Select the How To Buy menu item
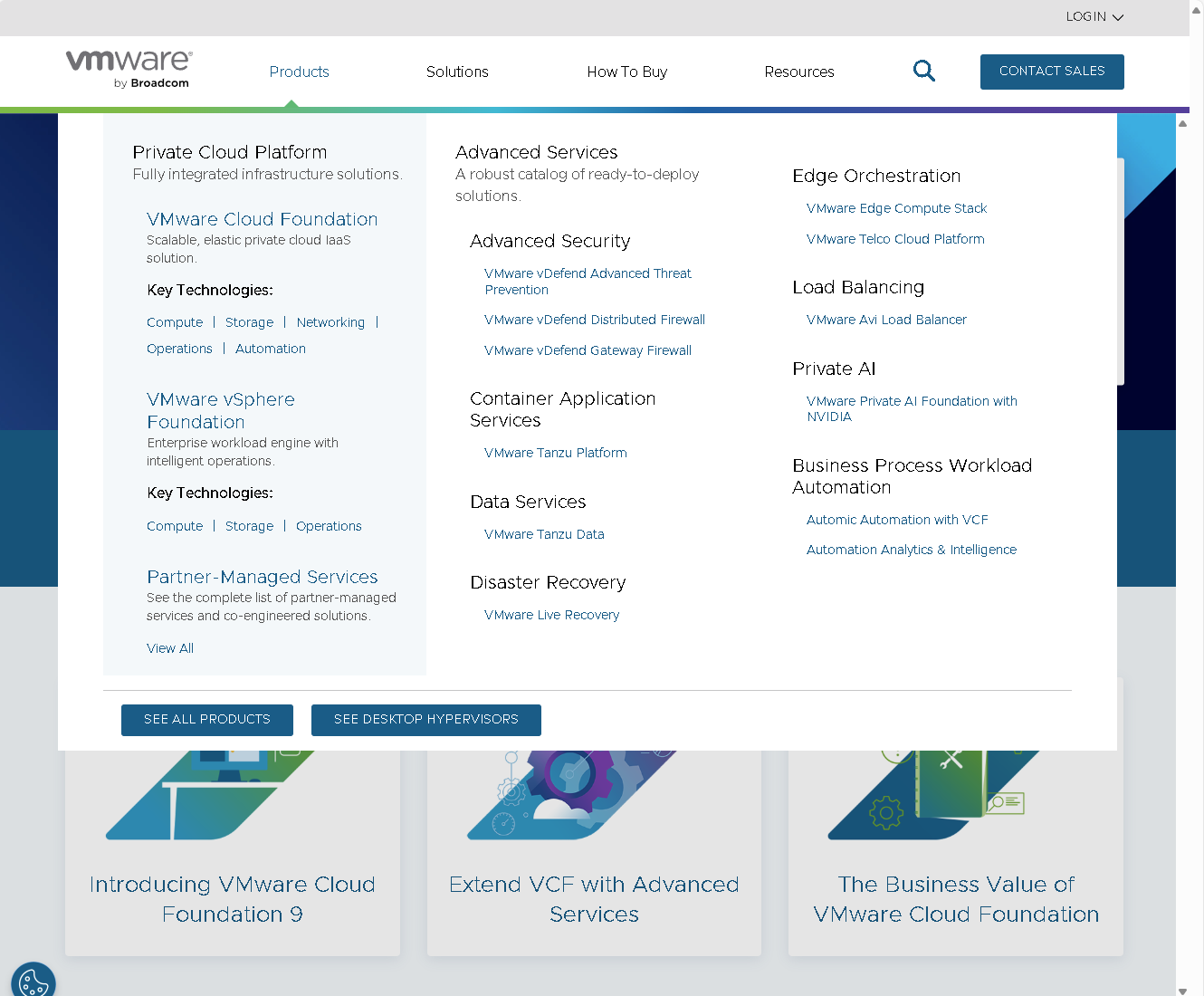This screenshot has height=996, width=1204. [627, 72]
